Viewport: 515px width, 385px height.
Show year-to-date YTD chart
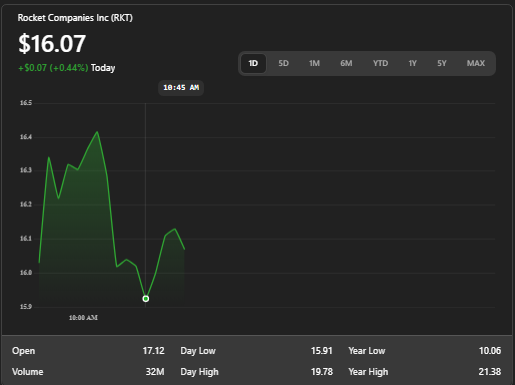pos(380,63)
